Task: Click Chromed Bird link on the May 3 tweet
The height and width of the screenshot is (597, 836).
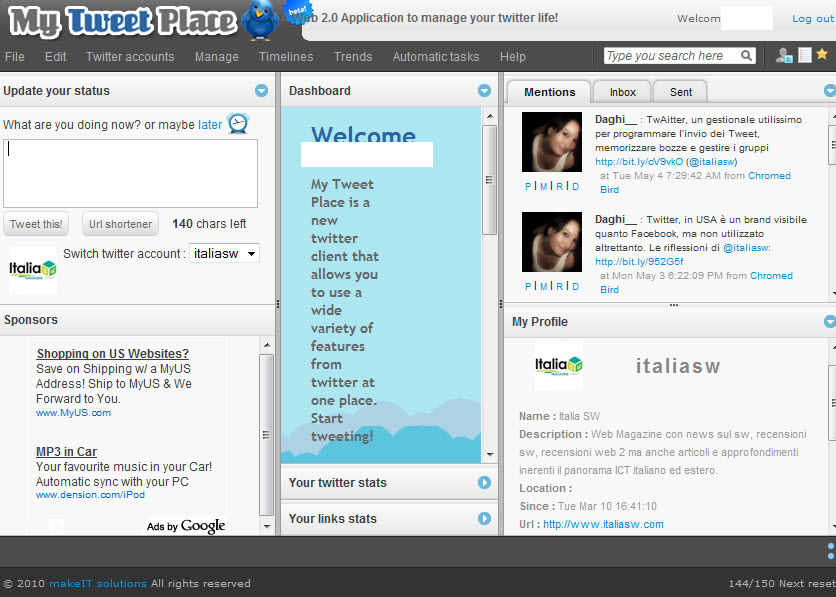Action: coord(771,276)
